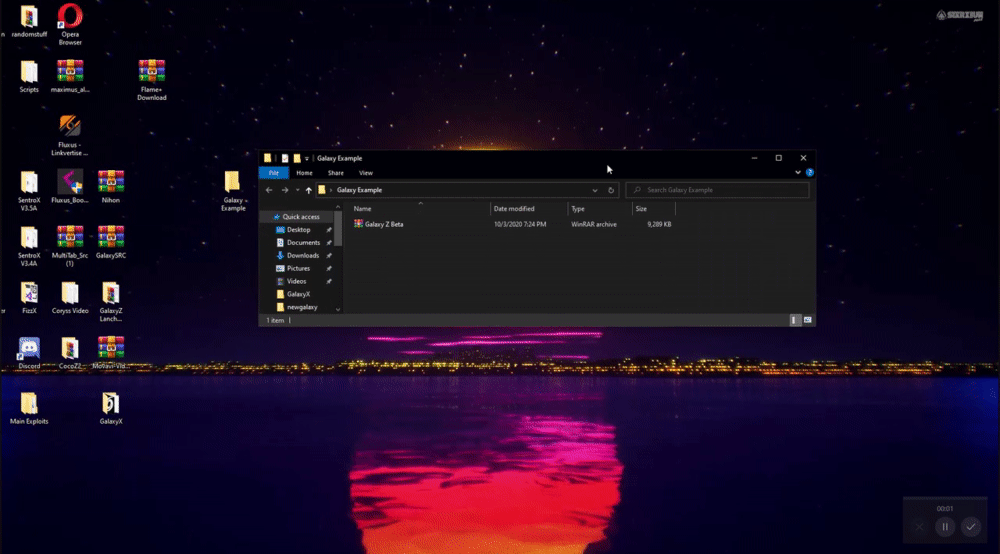Select SentroX V3.4A desktop folder
Image resolution: width=1000 pixels, height=554 pixels.
coord(29,246)
